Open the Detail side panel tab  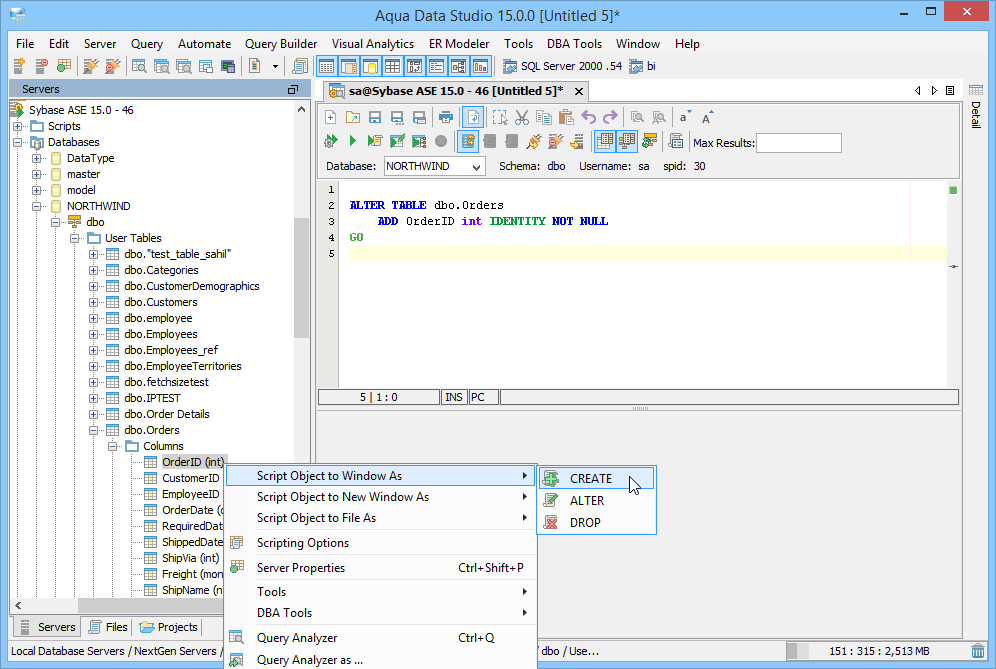(x=976, y=106)
